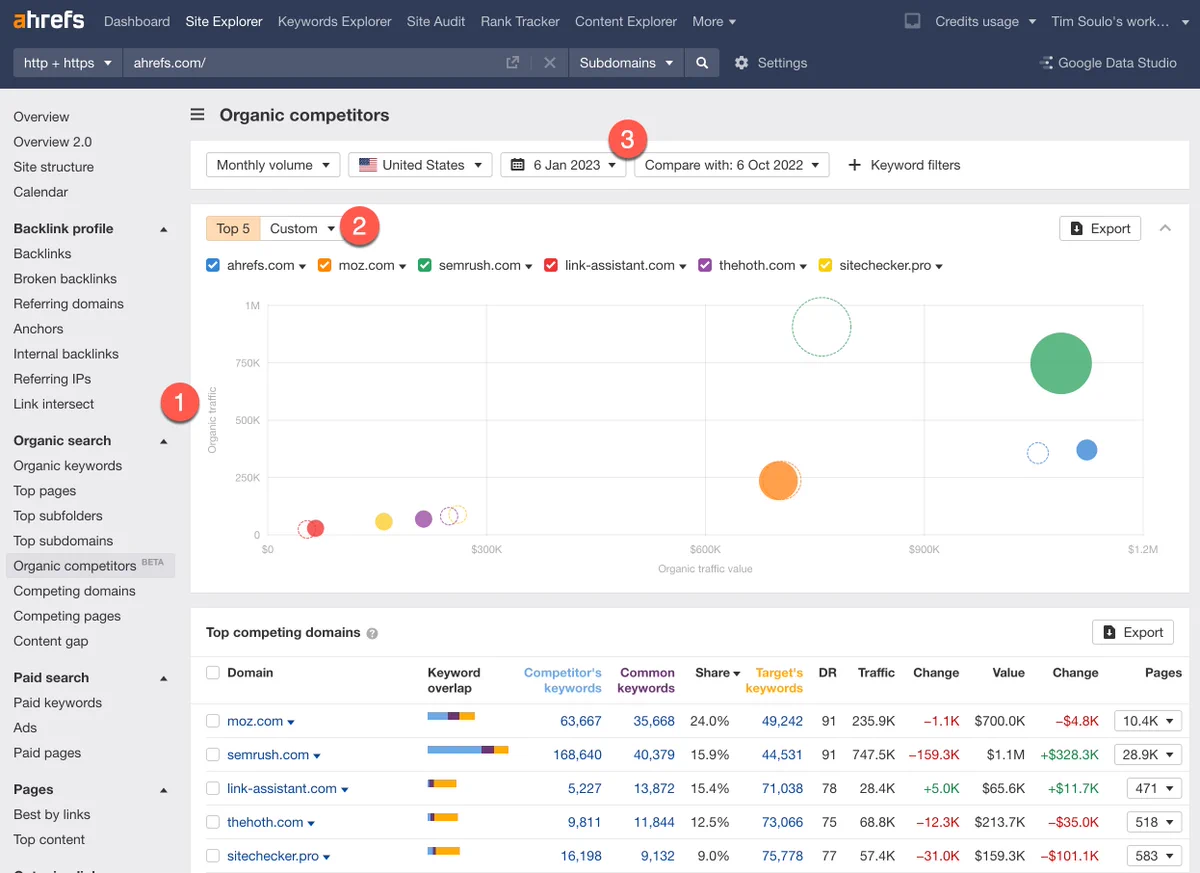Viewport: 1200px width, 873px height.
Task: Toggle semrush.com legend checkbox
Action: (x=424, y=265)
